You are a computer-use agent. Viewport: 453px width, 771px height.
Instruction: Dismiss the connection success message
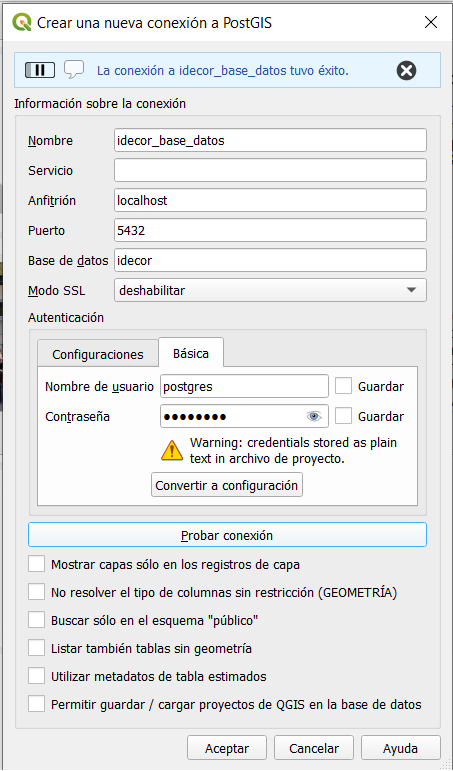406,71
